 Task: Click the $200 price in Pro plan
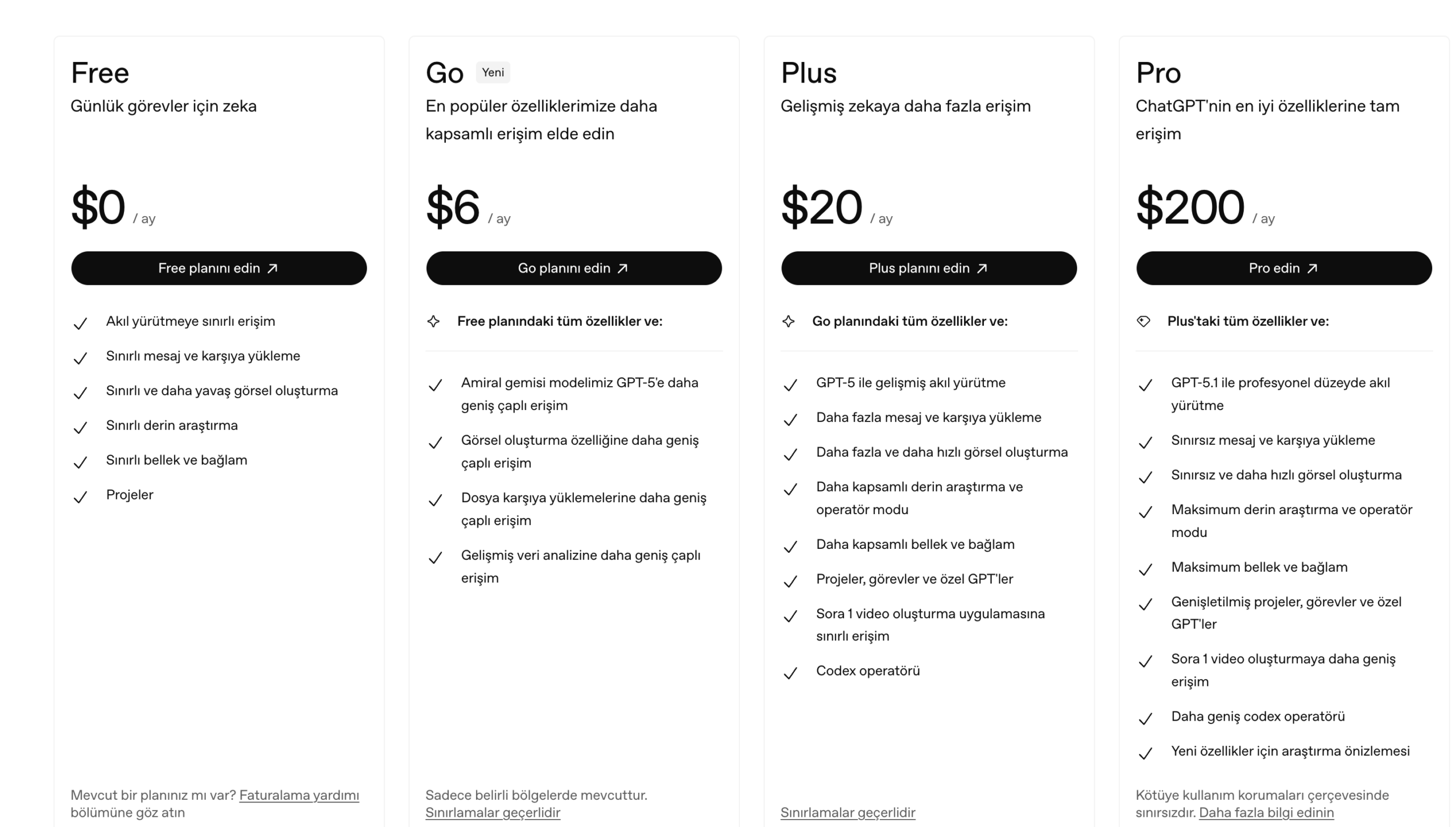point(1190,207)
